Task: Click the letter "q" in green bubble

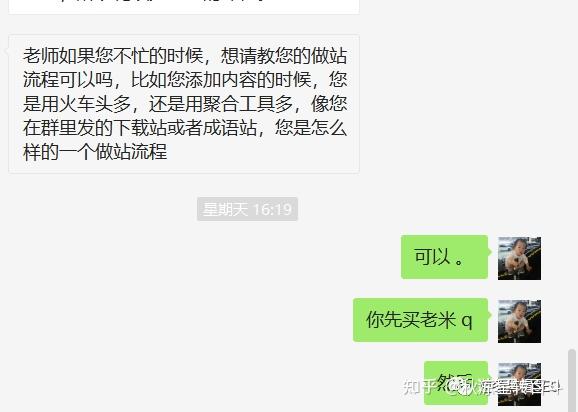Action: point(467,321)
